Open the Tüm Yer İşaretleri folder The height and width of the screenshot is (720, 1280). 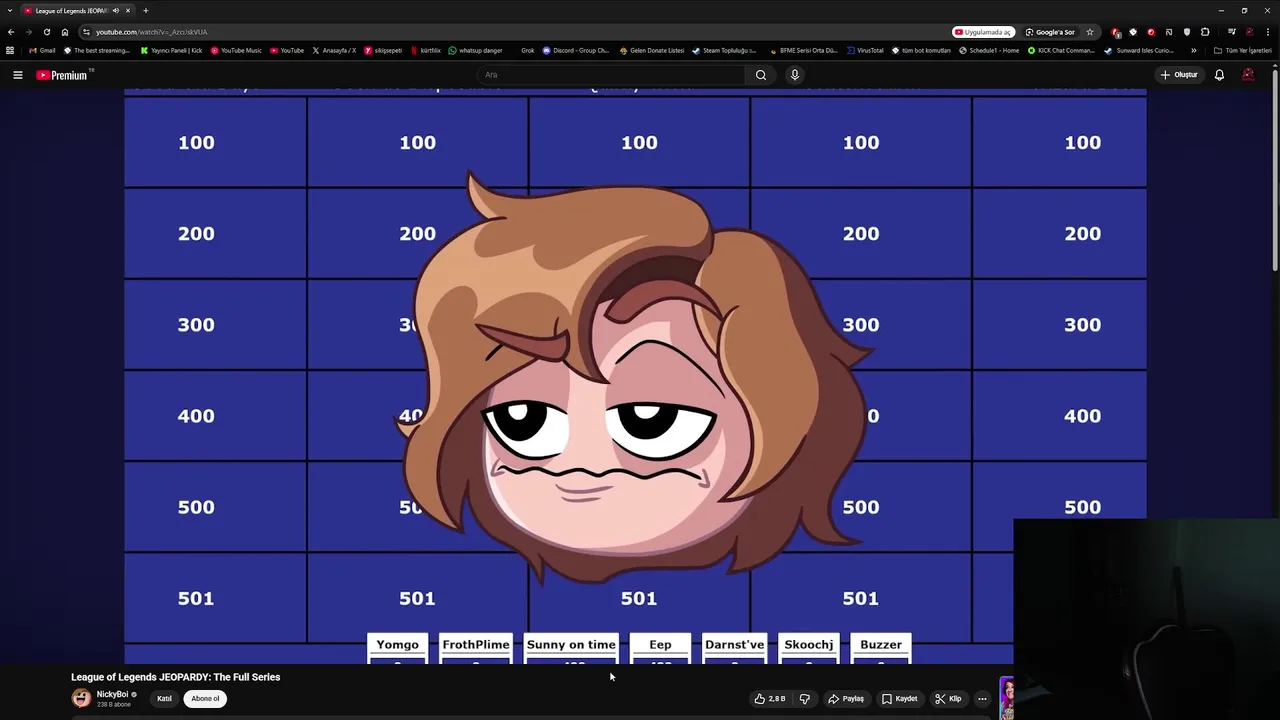pyautogui.click(x=1242, y=50)
